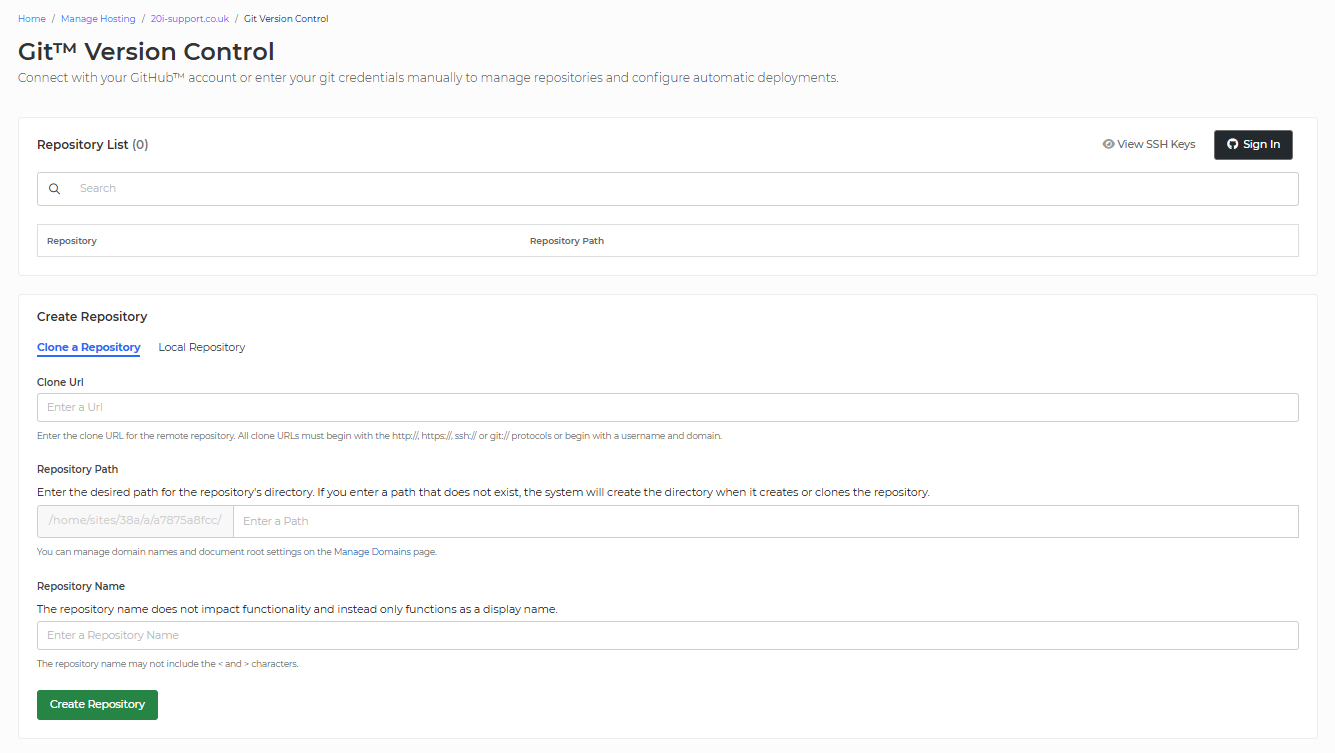Click the View SSH Keys text
The width and height of the screenshot is (1335, 753).
pos(1156,144)
